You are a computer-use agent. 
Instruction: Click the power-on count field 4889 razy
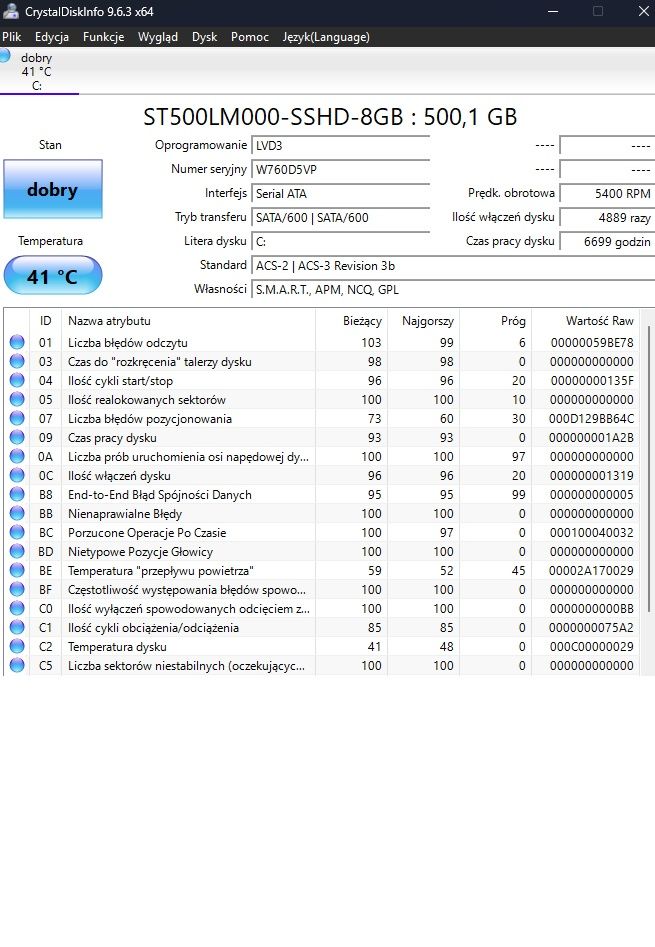coord(607,217)
